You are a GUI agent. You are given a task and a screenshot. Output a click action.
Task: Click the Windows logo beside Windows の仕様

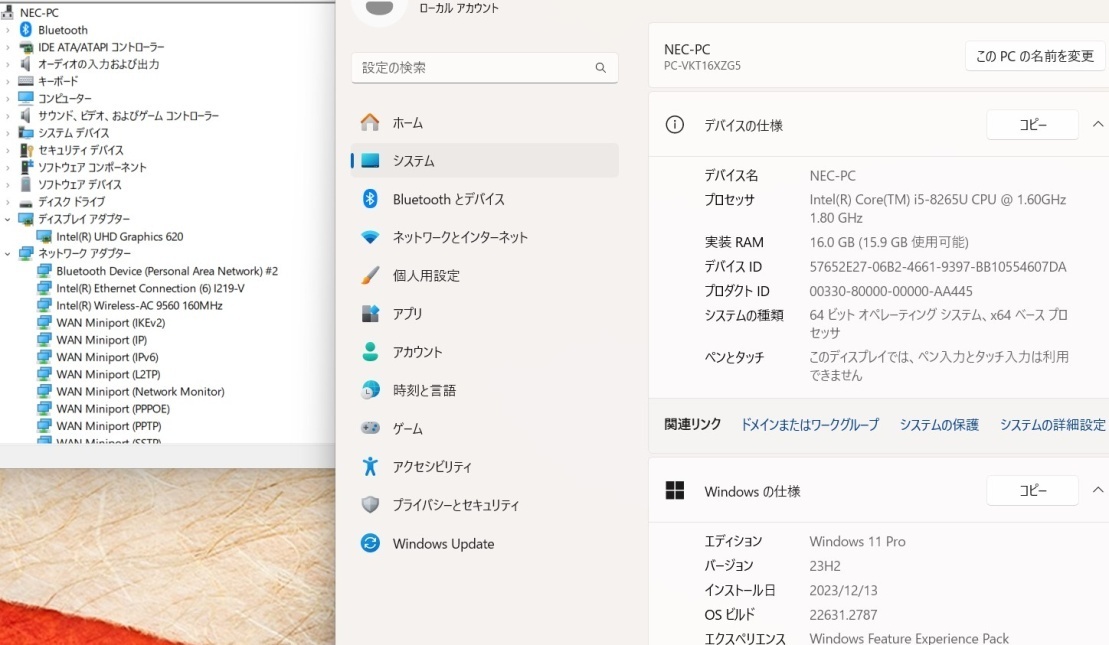tap(675, 491)
